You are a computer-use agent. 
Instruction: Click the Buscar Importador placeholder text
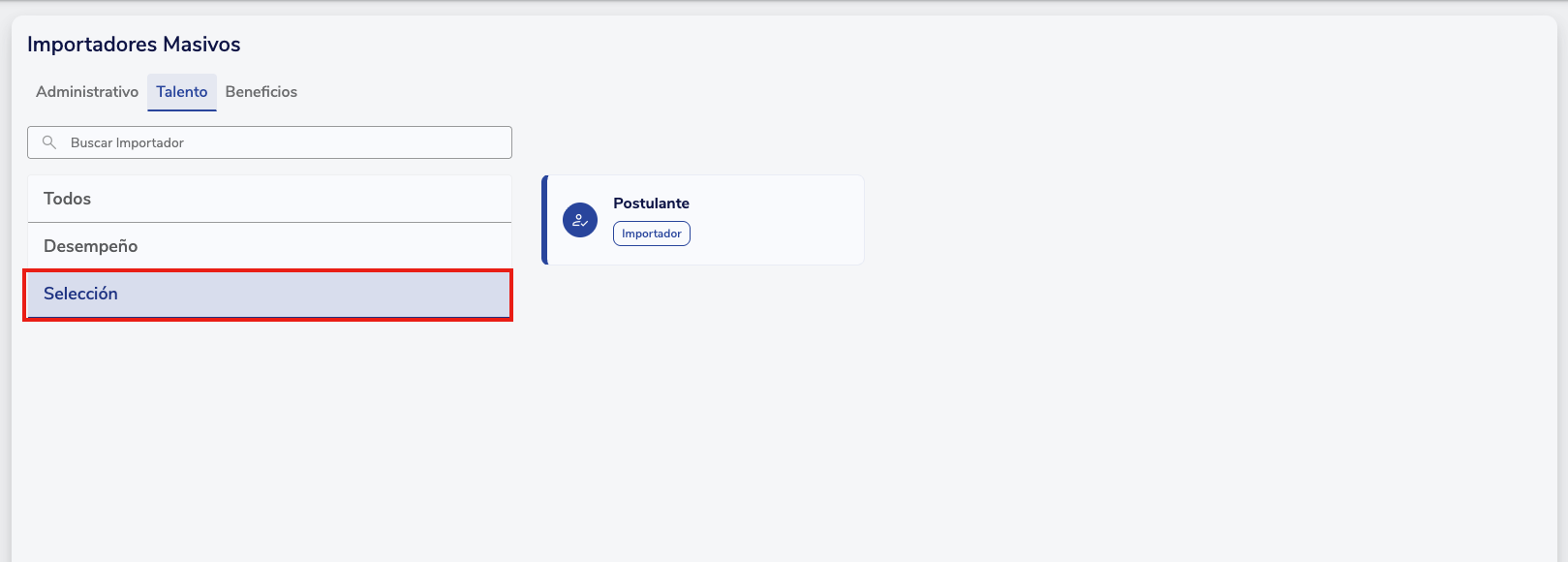127,142
